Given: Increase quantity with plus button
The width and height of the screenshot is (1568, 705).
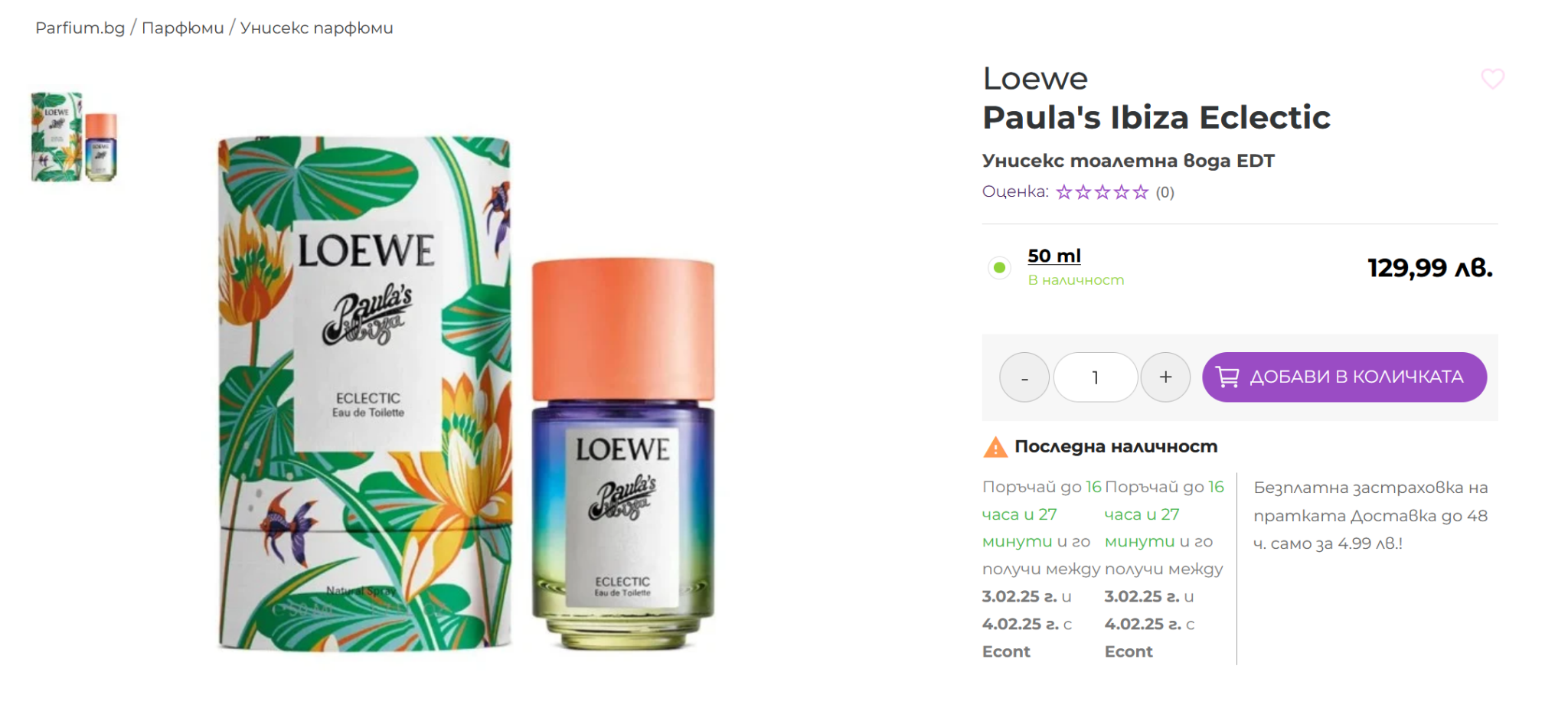Looking at the screenshot, I should point(1165,377).
